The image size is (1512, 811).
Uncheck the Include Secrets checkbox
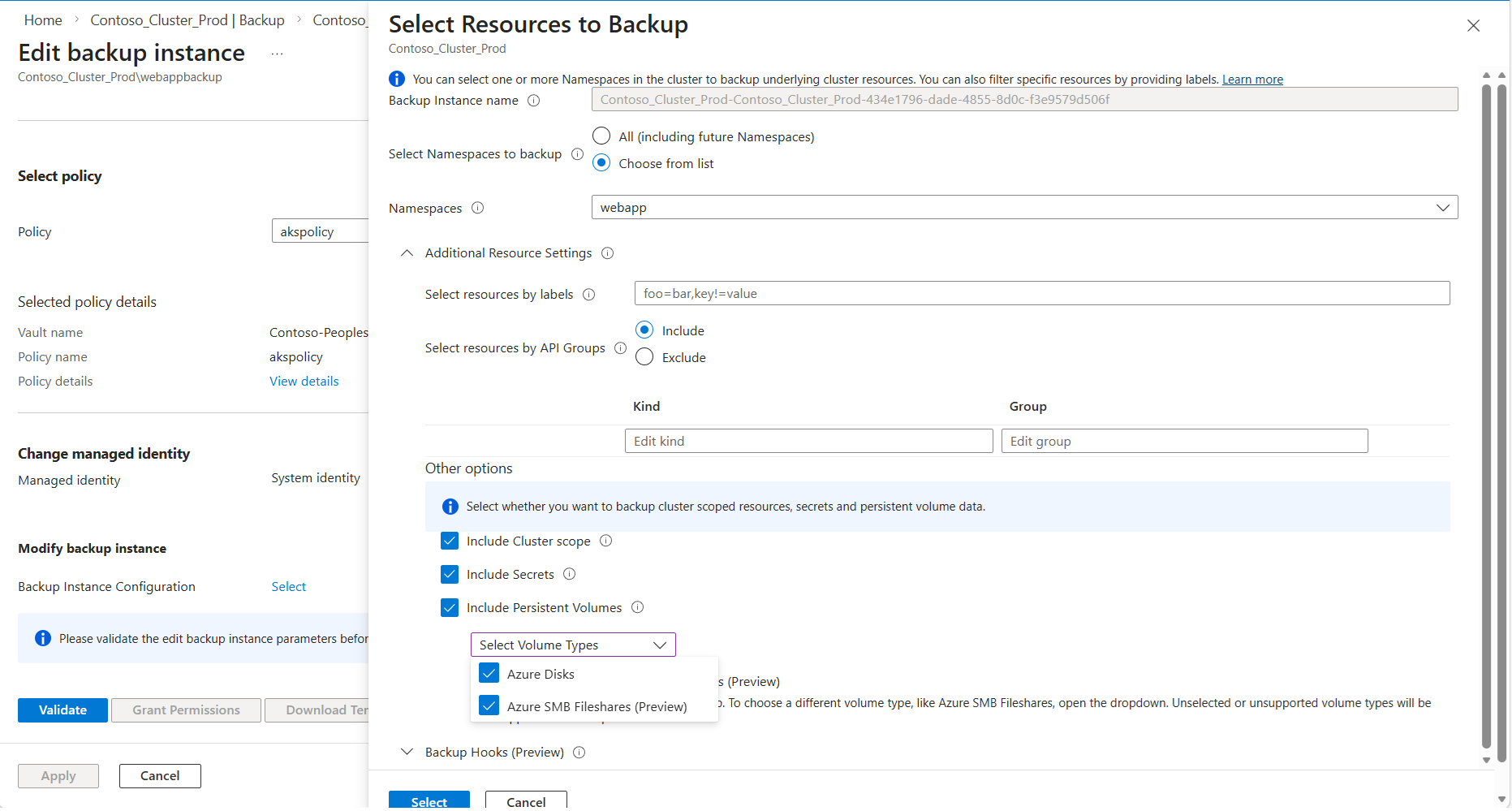pos(450,575)
